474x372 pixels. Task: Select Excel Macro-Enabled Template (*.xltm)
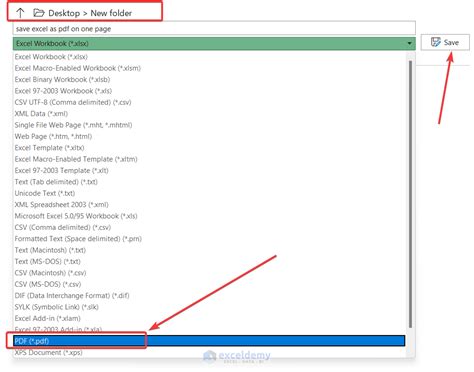[x=76, y=159]
